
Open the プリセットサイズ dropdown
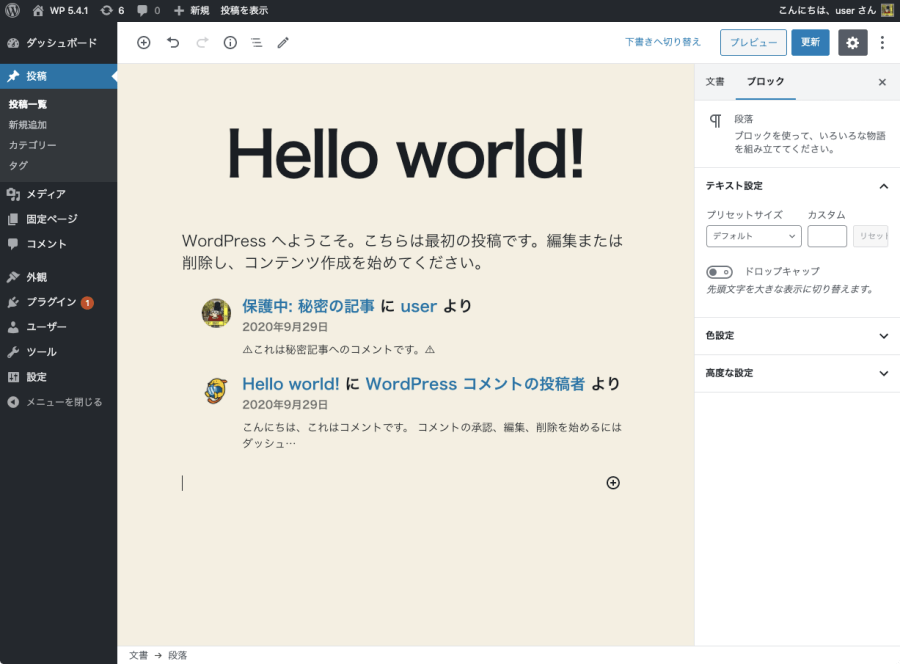(x=754, y=236)
